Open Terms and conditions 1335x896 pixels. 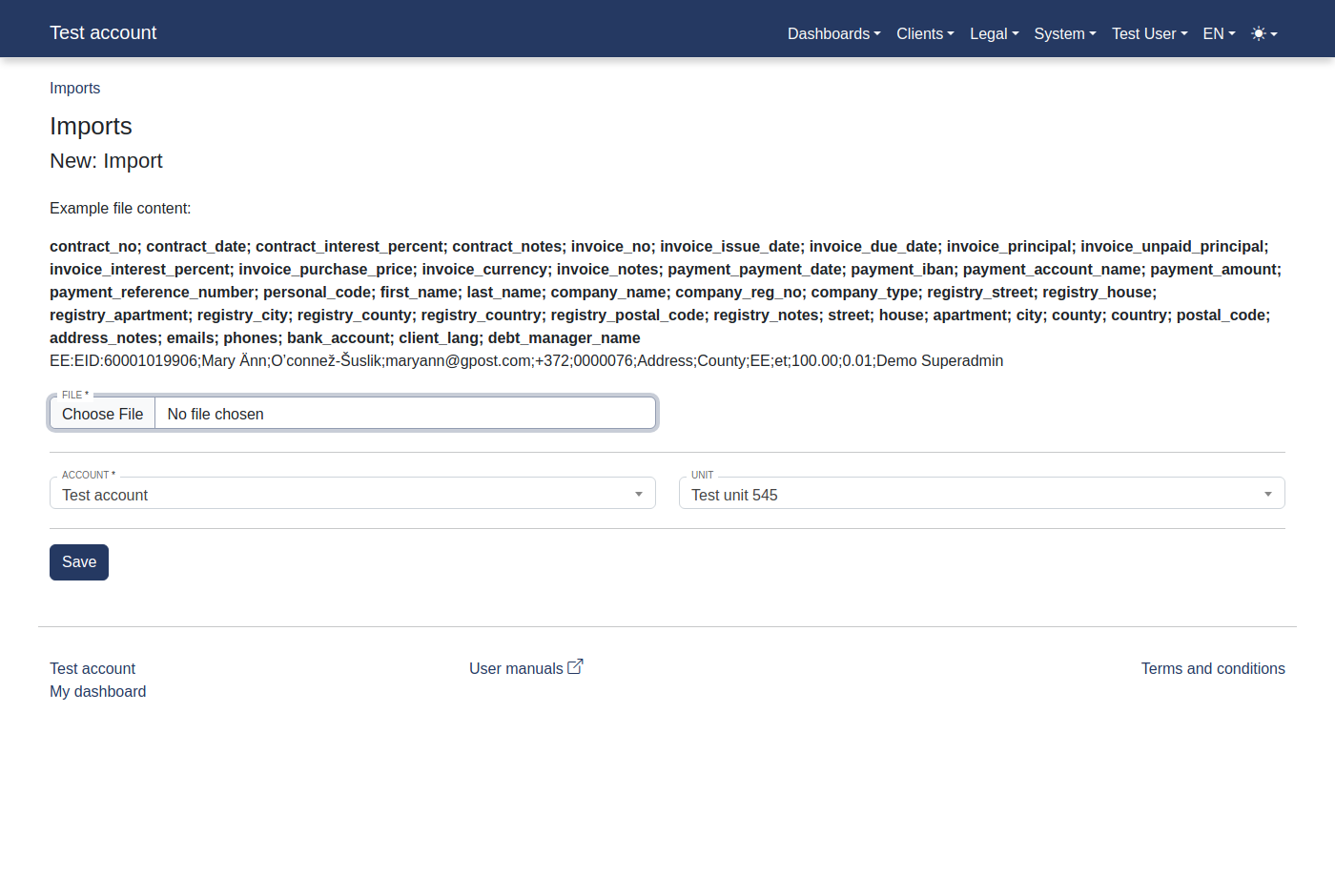(1213, 668)
